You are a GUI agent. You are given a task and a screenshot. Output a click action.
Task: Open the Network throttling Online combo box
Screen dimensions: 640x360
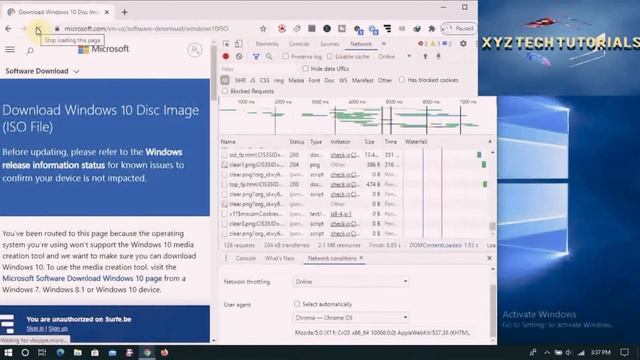point(350,282)
